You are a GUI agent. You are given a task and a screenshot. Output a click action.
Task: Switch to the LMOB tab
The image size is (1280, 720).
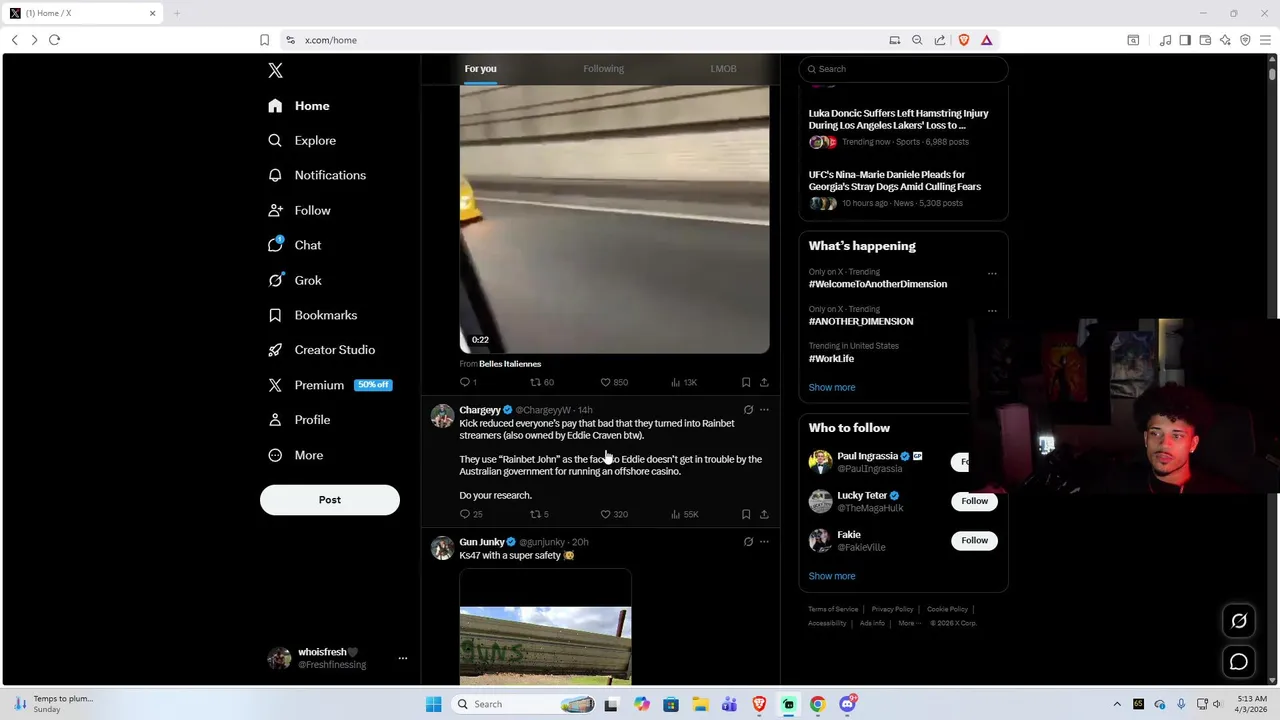[x=723, y=69]
